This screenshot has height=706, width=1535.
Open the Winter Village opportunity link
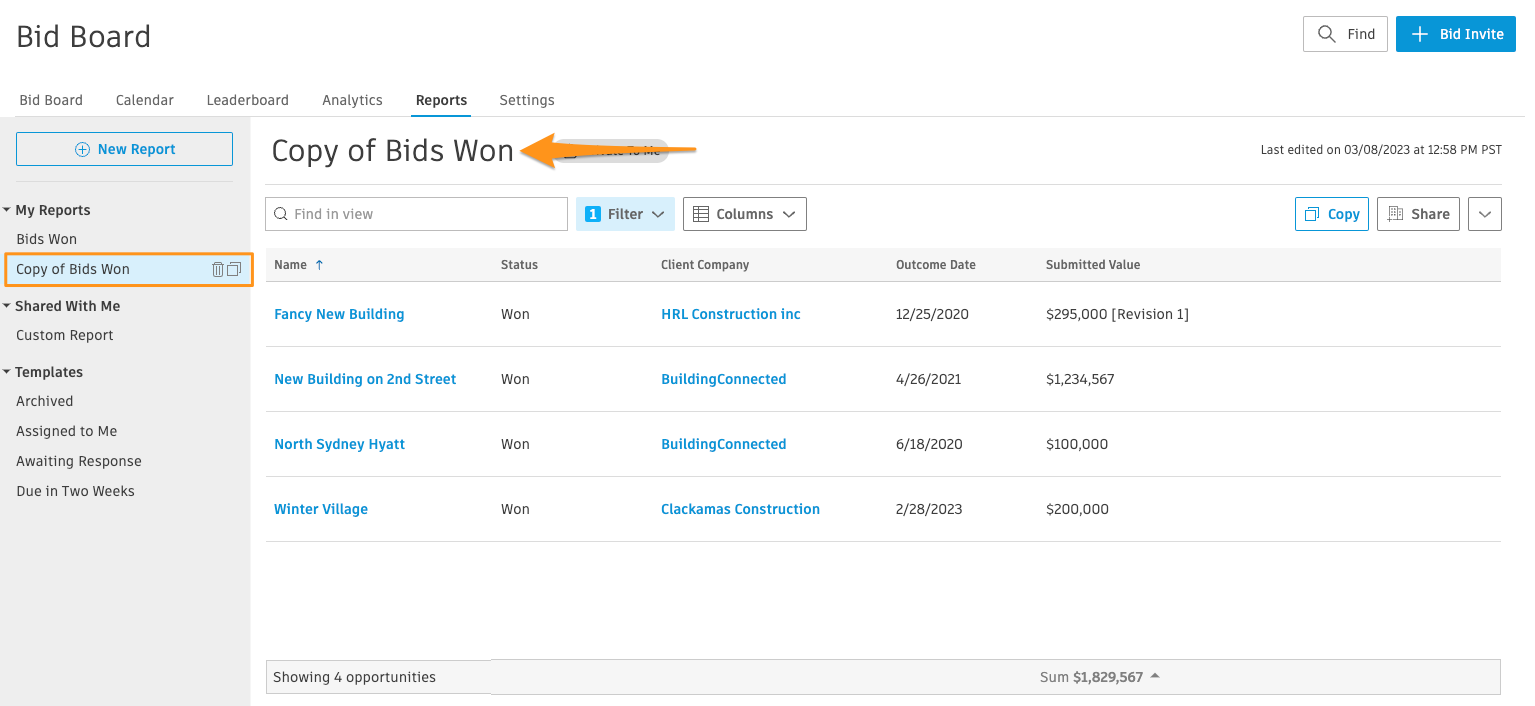[321, 509]
